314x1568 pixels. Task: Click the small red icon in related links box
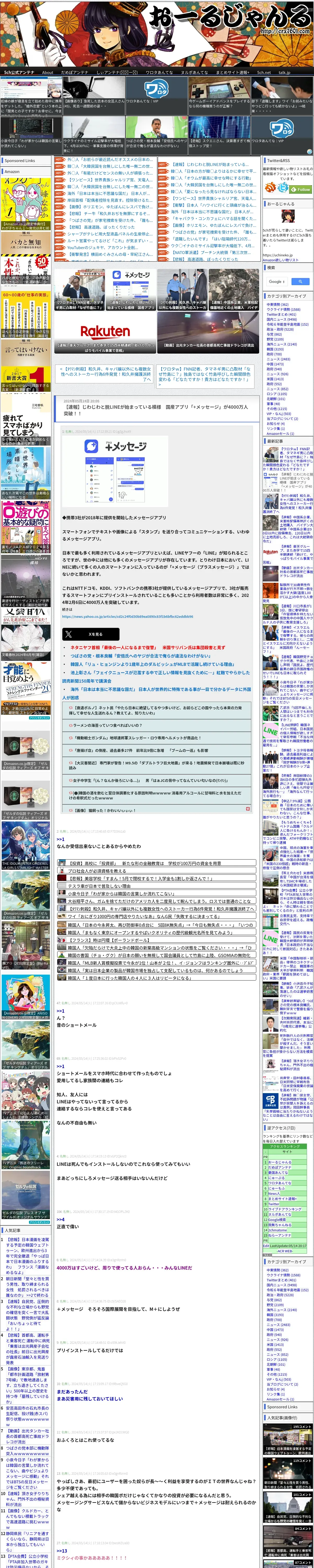click(248, 809)
